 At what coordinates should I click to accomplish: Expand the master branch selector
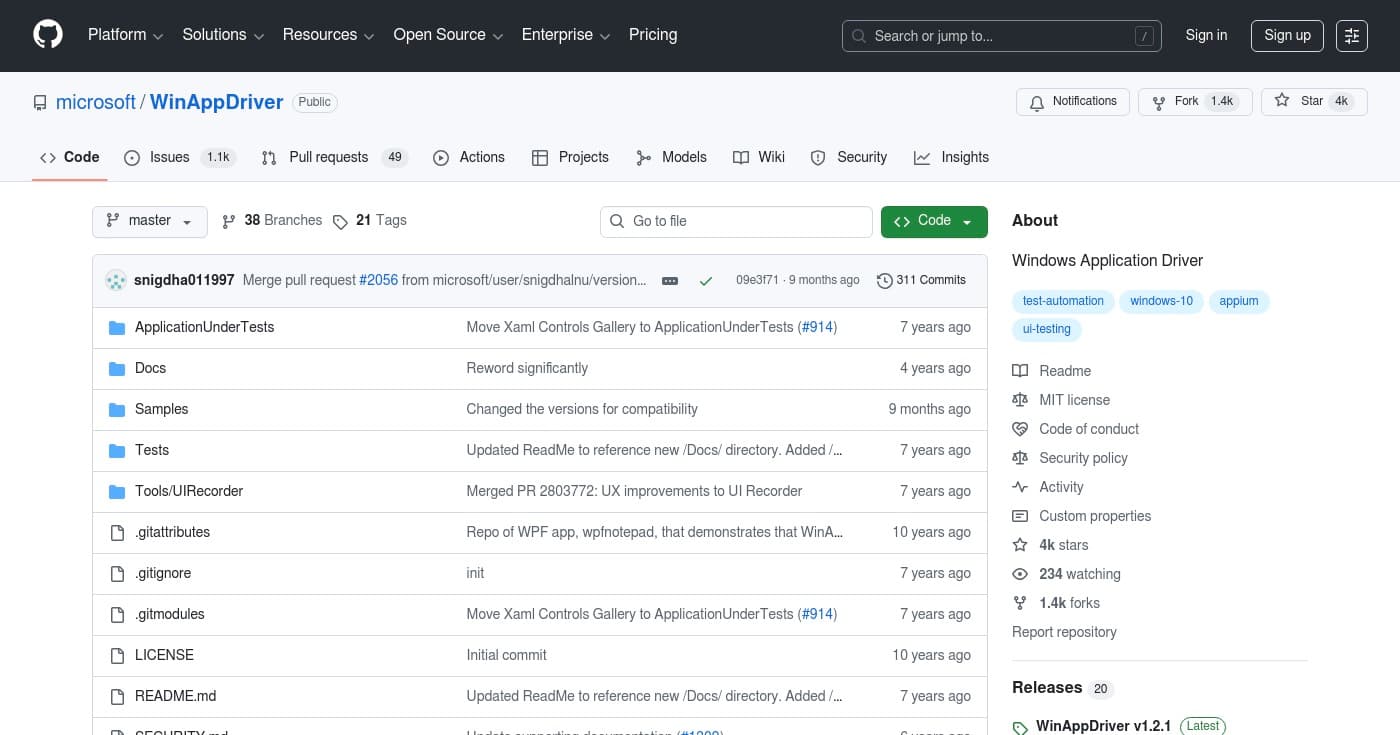pos(149,221)
